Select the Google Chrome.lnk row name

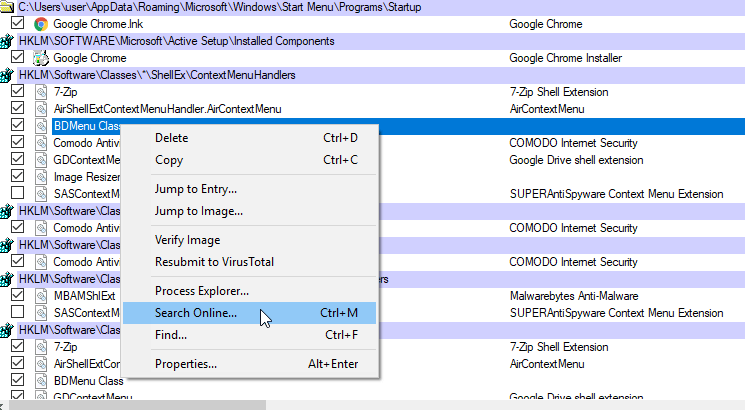click(x=98, y=24)
